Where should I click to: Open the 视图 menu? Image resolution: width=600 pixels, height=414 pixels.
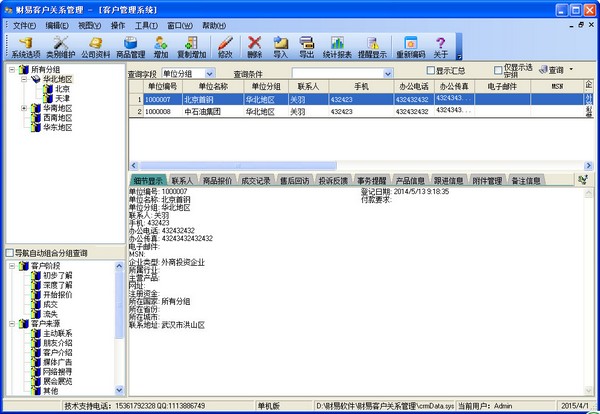(x=90, y=26)
